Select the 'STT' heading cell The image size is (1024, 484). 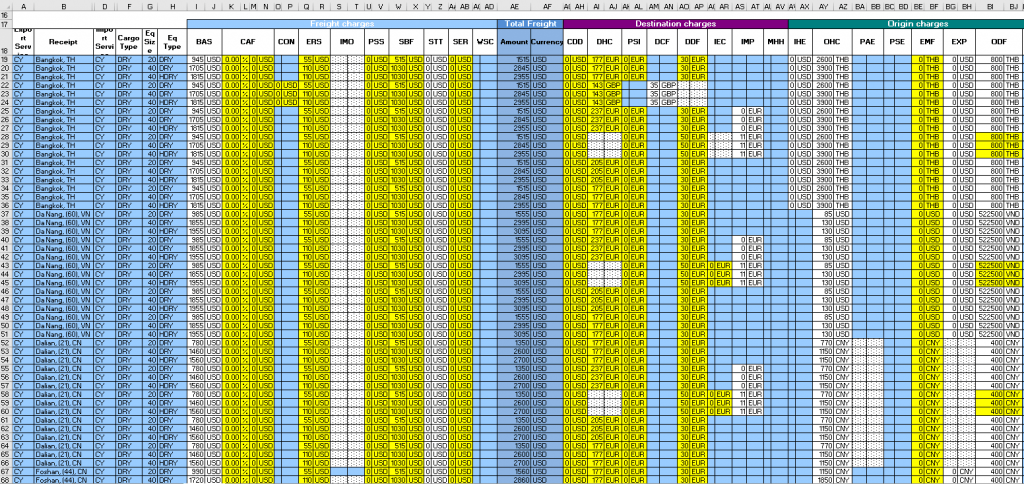point(436,42)
